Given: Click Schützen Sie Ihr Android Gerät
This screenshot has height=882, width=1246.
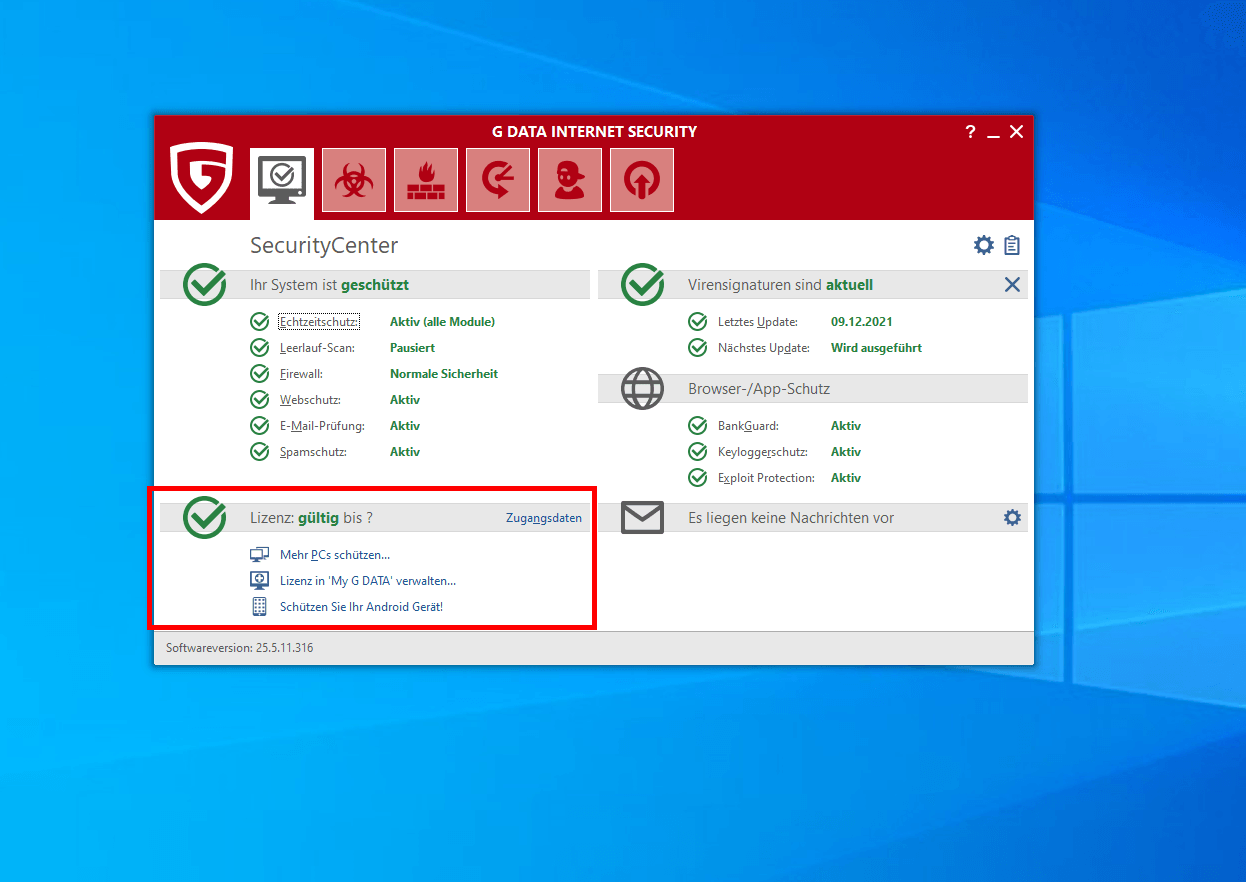Looking at the screenshot, I should pyautogui.click(x=360, y=607).
